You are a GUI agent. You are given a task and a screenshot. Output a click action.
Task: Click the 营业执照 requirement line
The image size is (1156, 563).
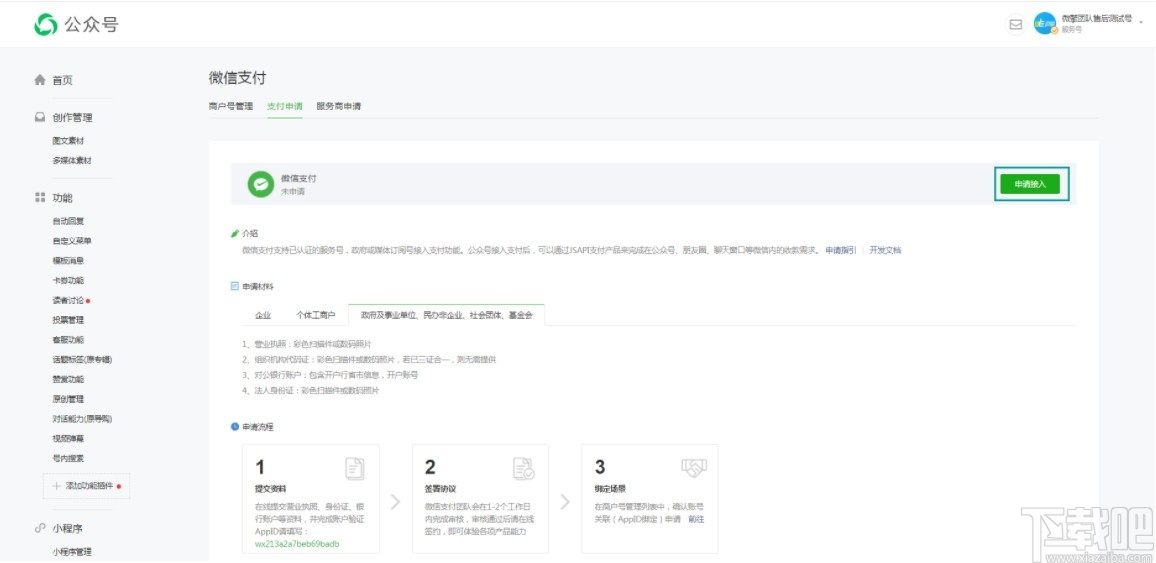pos(307,344)
